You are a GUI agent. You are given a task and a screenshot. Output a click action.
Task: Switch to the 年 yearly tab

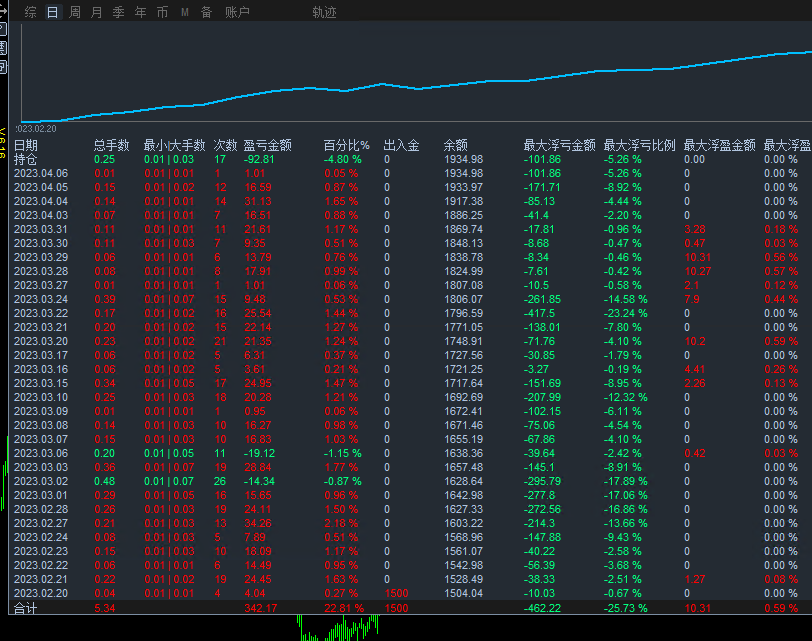click(x=140, y=12)
